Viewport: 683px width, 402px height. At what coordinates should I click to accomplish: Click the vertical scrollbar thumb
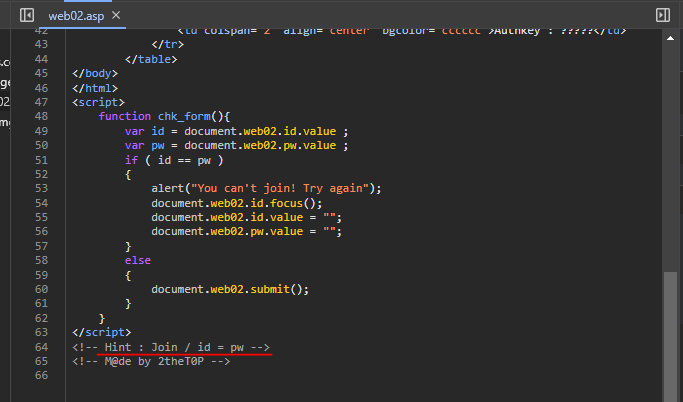(x=670, y=335)
